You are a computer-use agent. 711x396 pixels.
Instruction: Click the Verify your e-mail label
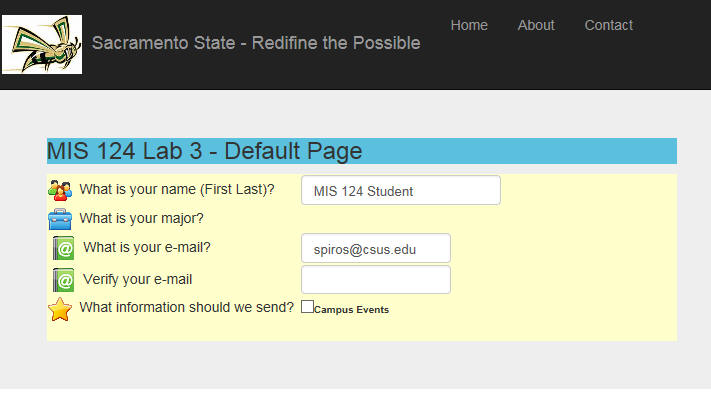pyautogui.click(x=137, y=279)
